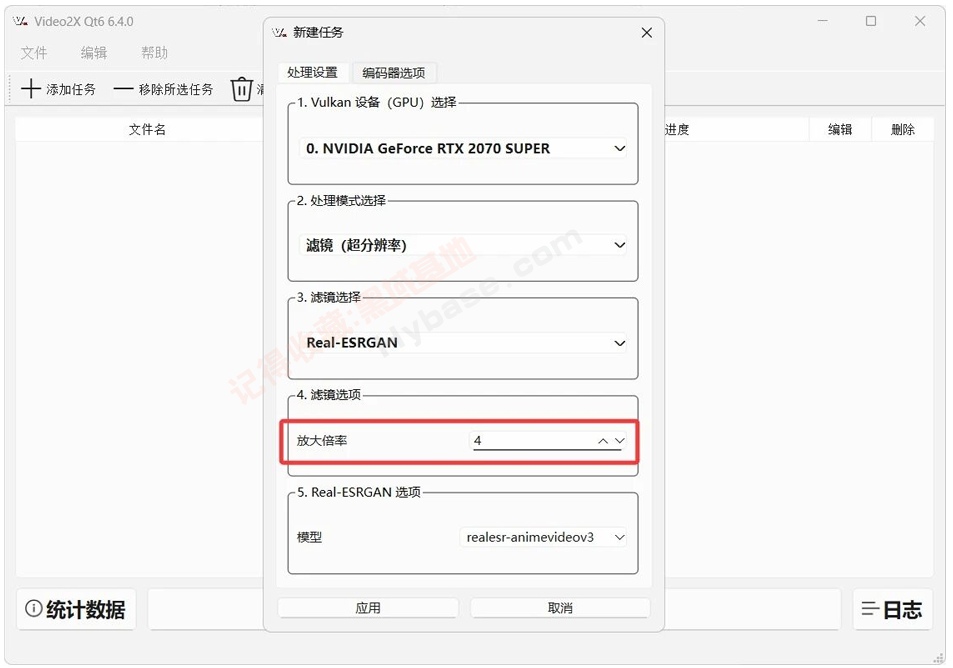The image size is (953, 668).
Task: Click the 日志 button label
Action: (903, 609)
